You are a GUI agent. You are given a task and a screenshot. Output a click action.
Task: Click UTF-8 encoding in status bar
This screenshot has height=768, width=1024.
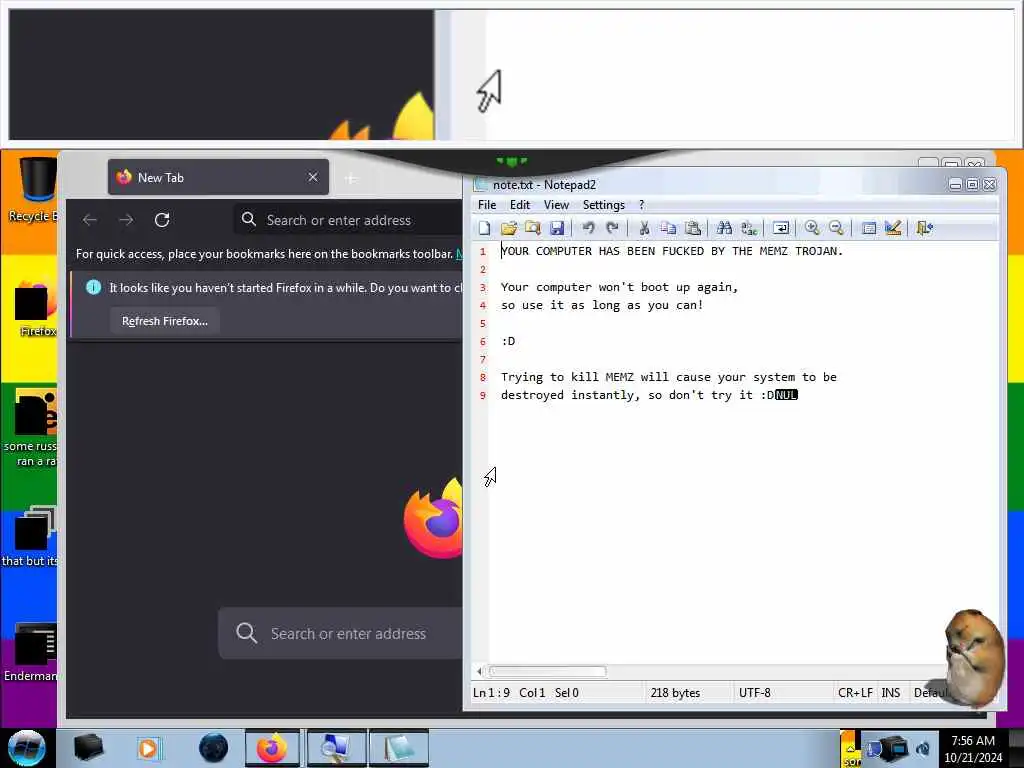click(754, 693)
